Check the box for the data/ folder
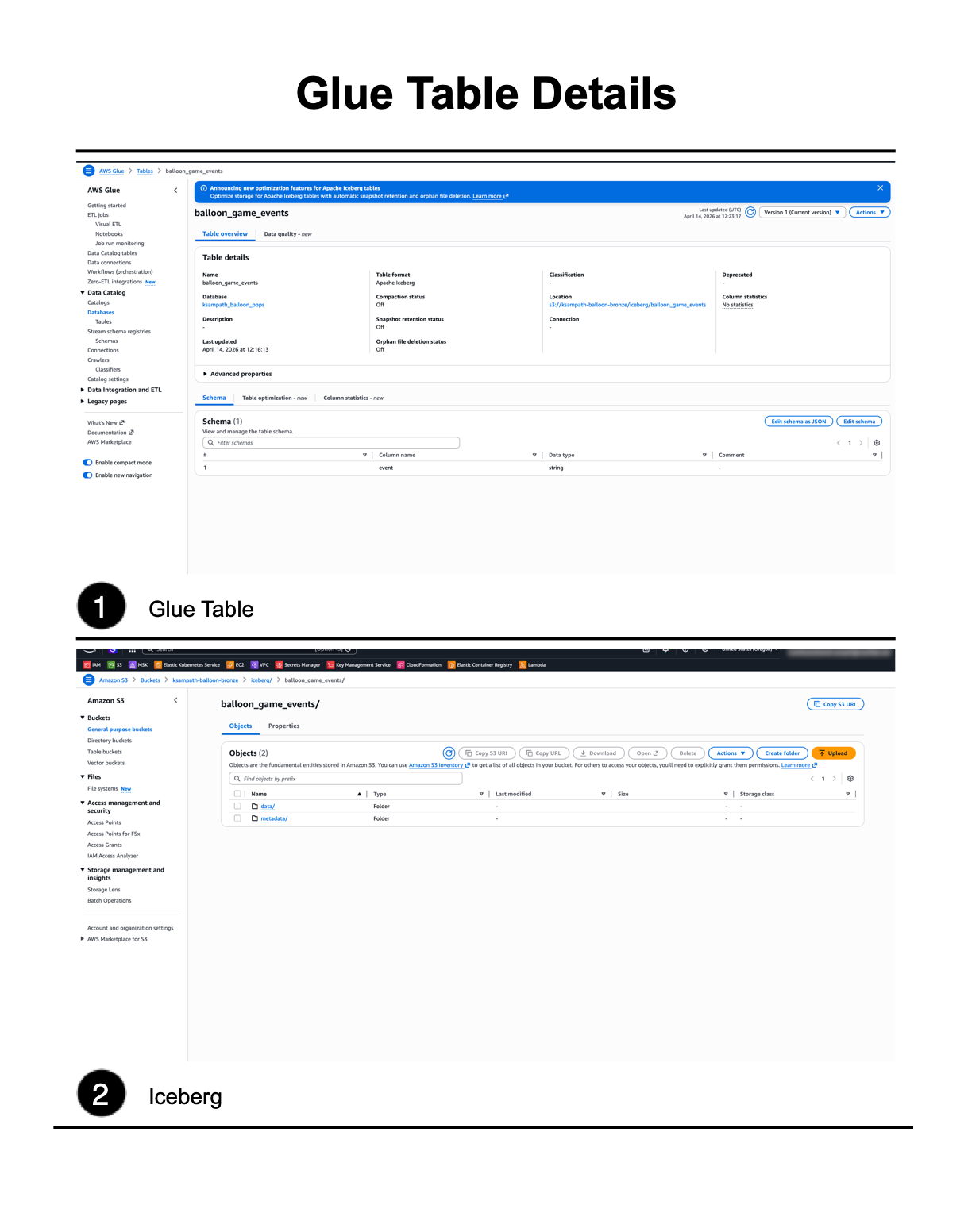The height and width of the screenshot is (1232, 972). click(237, 806)
